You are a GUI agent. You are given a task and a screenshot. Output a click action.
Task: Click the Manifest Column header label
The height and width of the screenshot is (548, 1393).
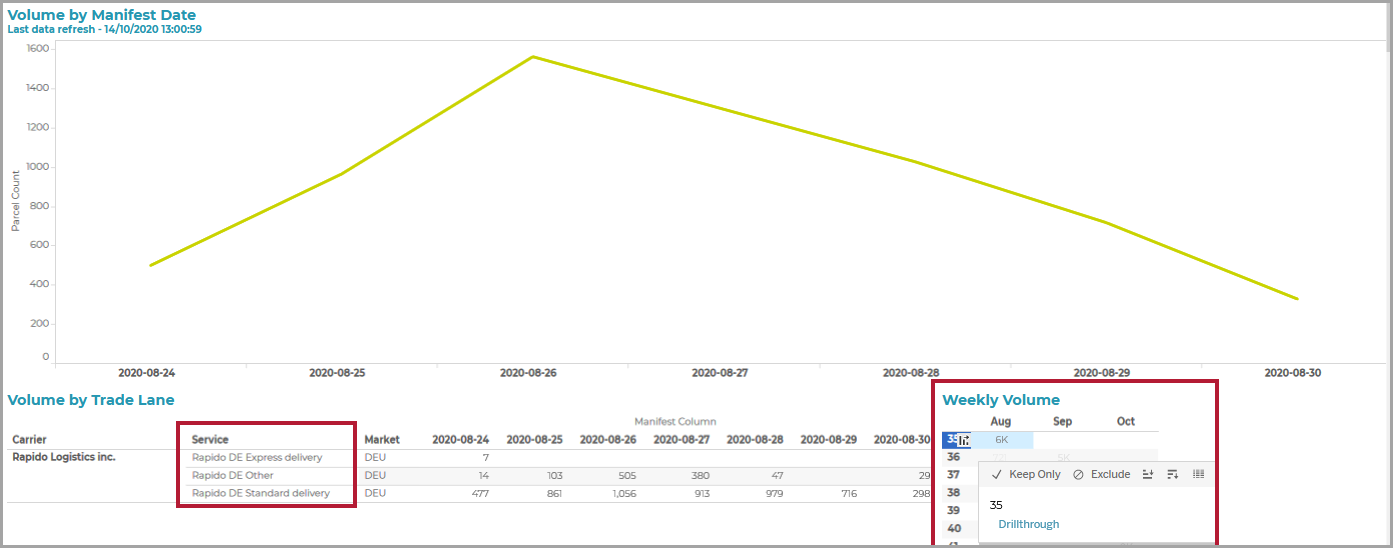(675, 421)
